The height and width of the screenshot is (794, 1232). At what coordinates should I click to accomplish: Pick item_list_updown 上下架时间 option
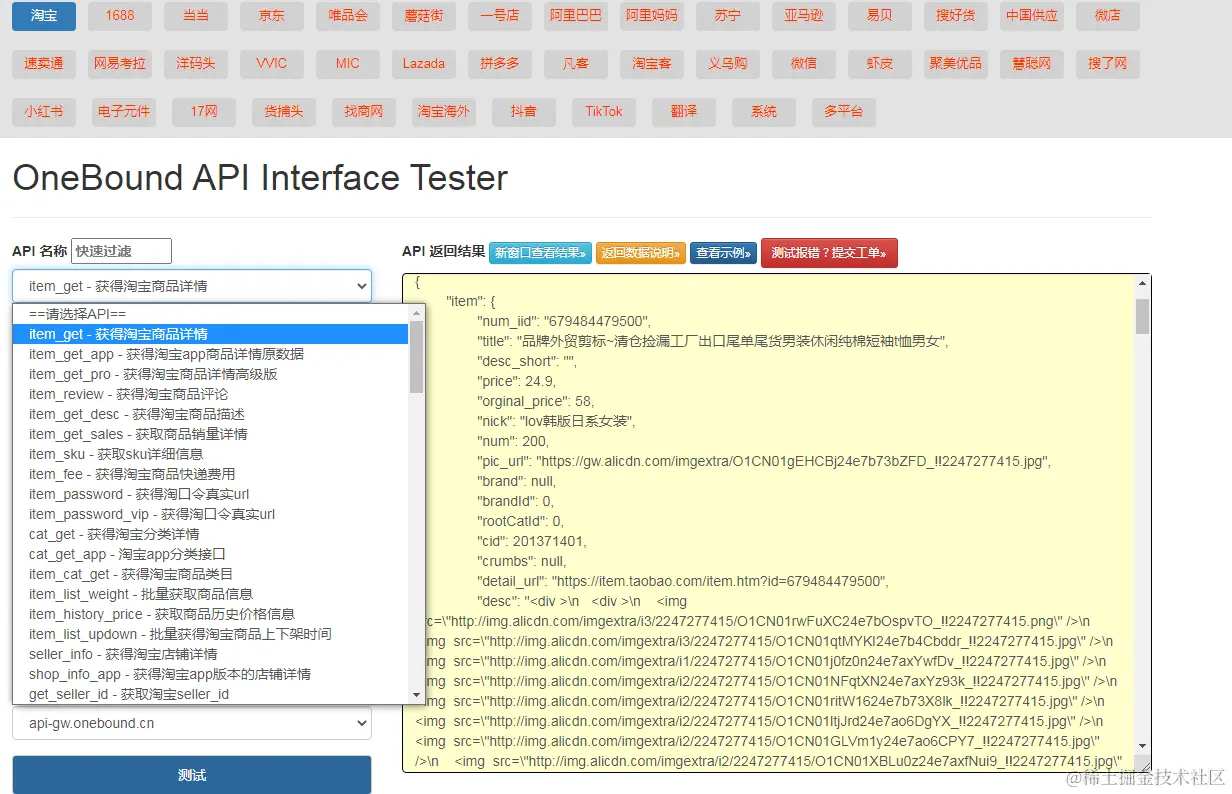pyautogui.click(x=211, y=634)
